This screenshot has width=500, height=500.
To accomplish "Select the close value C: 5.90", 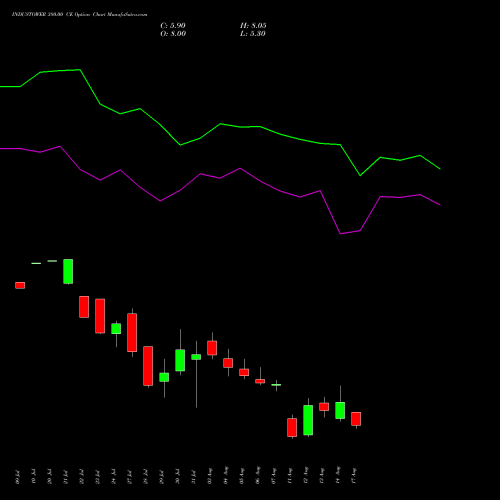I will pos(173,26).
